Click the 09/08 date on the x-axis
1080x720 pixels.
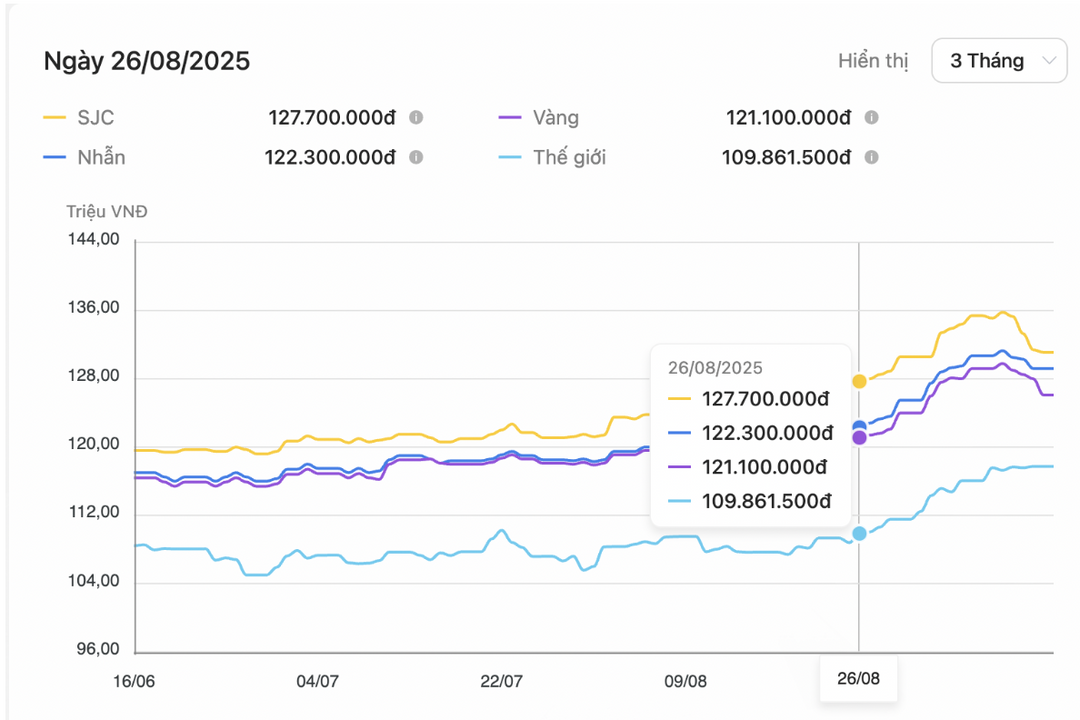coord(685,681)
